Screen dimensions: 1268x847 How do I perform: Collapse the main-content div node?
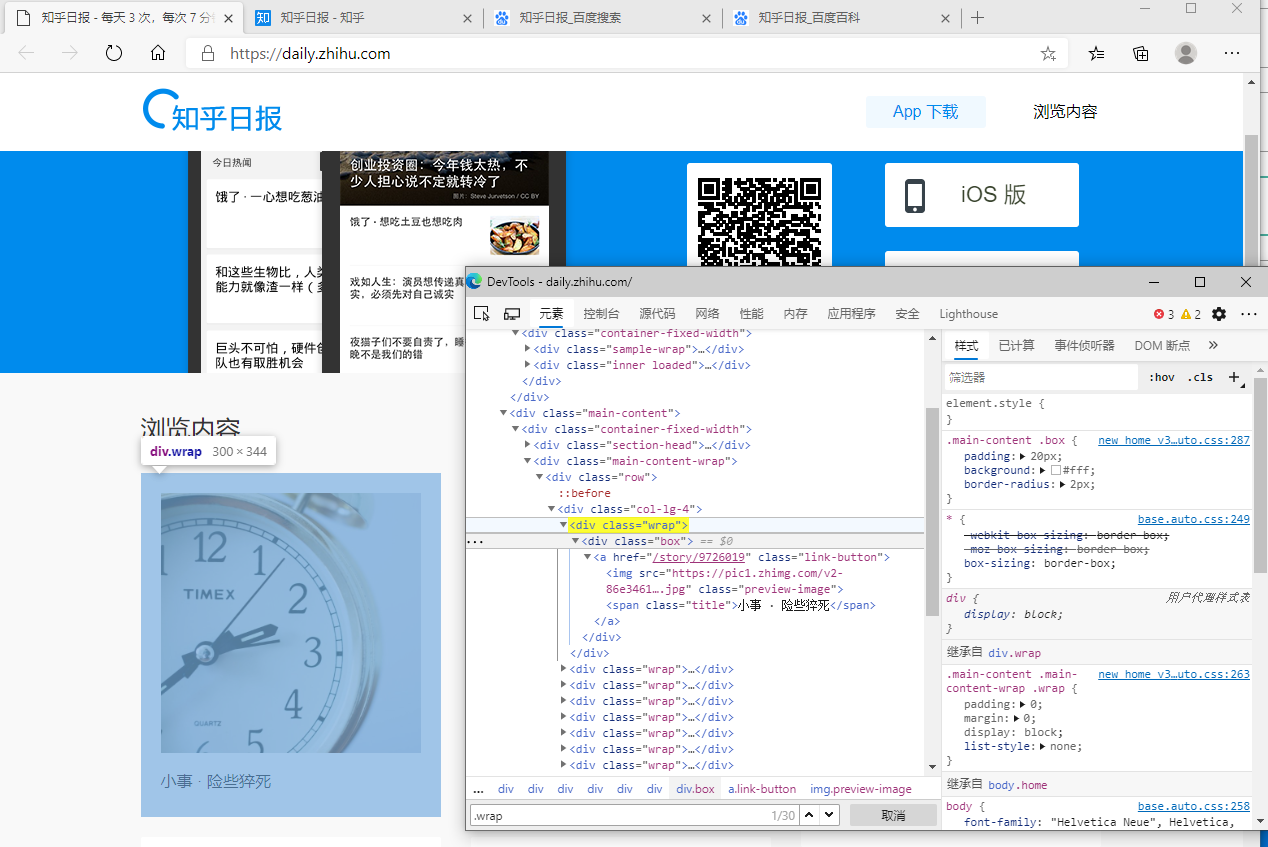coord(505,412)
